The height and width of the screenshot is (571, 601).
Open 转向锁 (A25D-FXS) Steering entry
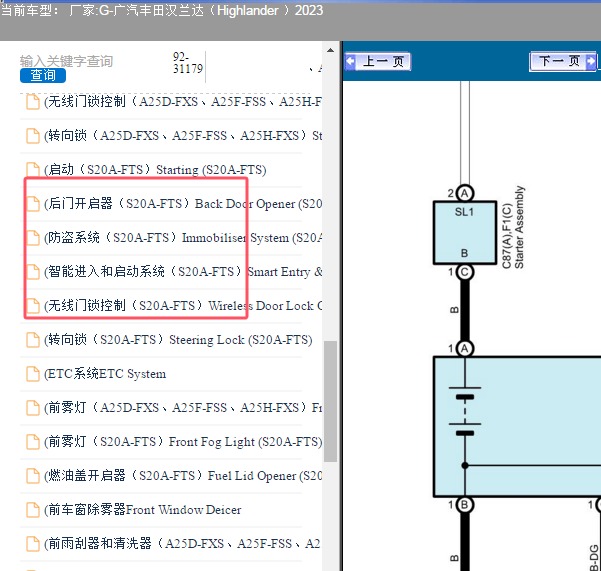(x=182, y=136)
